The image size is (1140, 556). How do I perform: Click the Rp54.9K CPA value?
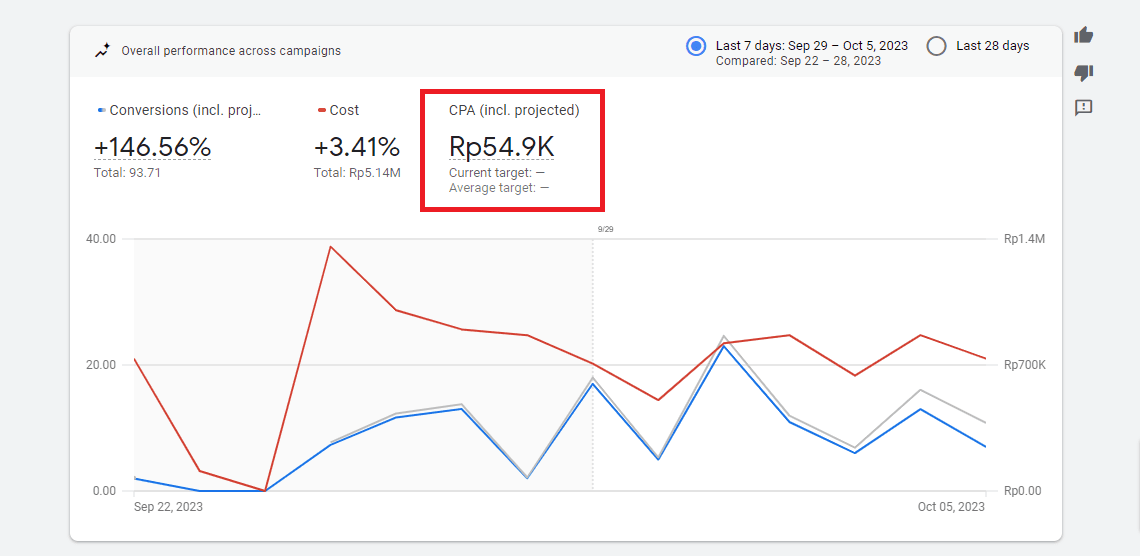point(501,148)
